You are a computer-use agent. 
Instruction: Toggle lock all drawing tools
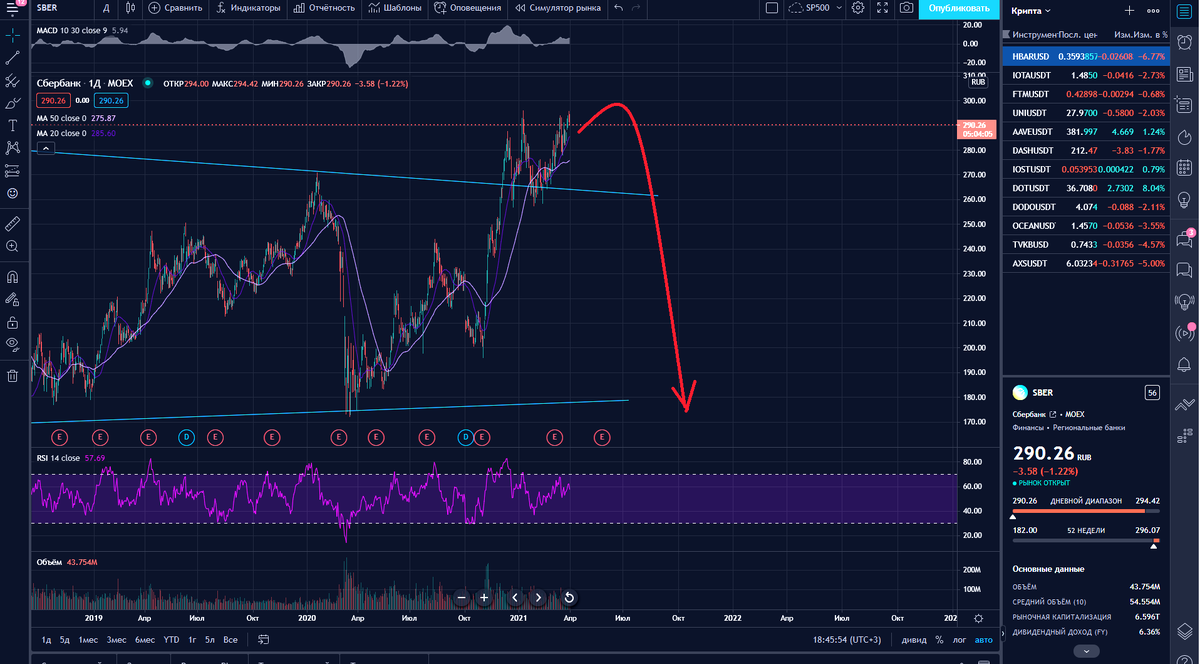(12, 322)
